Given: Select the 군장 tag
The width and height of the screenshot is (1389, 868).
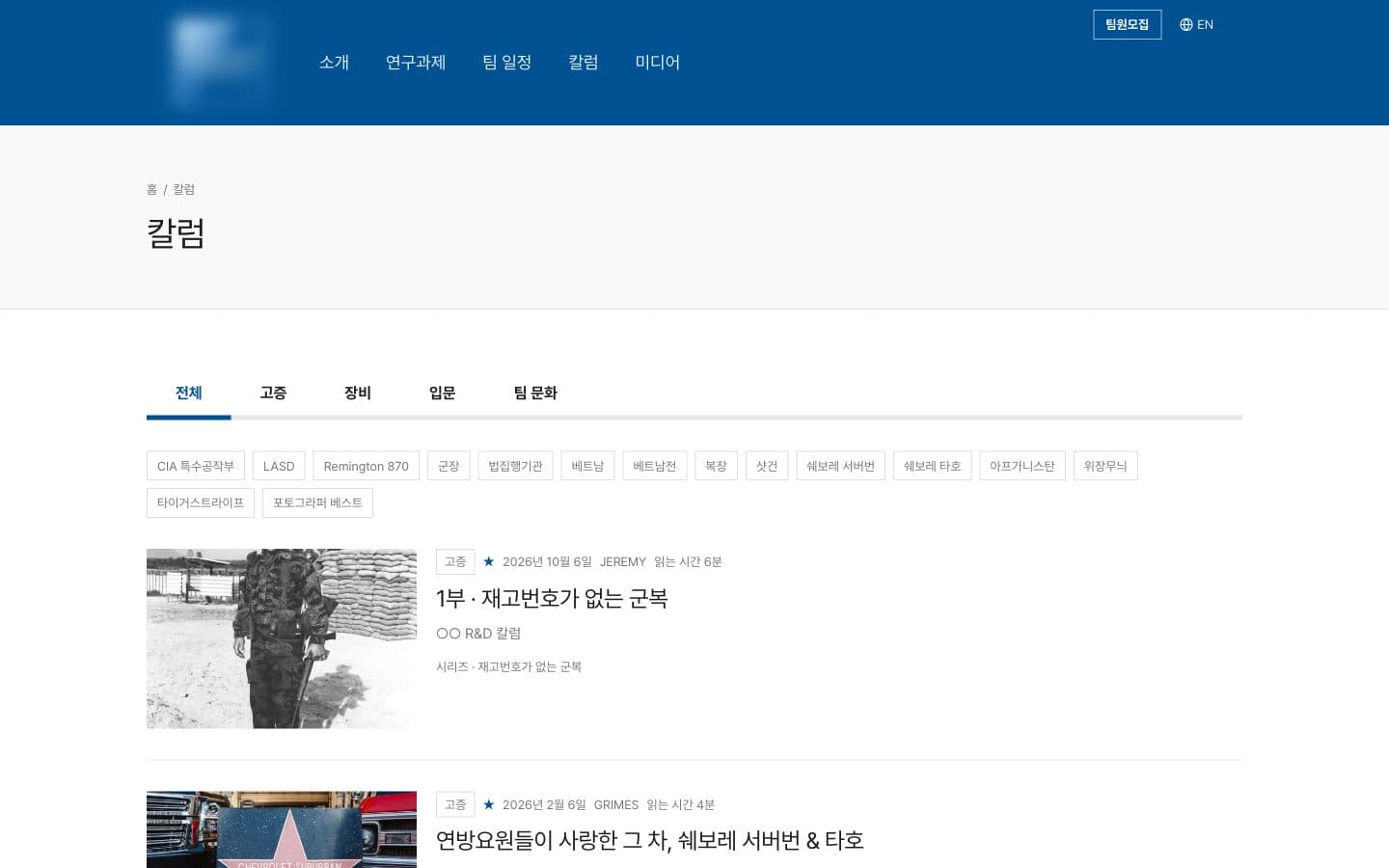Looking at the screenshot, I should 449,466.
